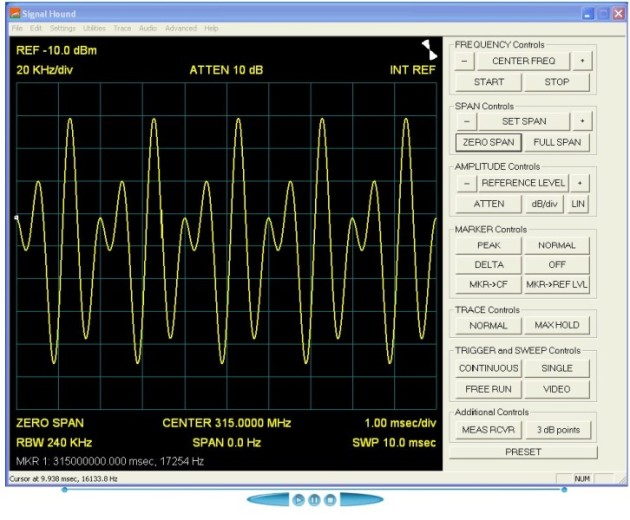This screenshot has width=630, height=520.
Task: Click the left handle of the playback timeline slider
Action: [65, 489]
